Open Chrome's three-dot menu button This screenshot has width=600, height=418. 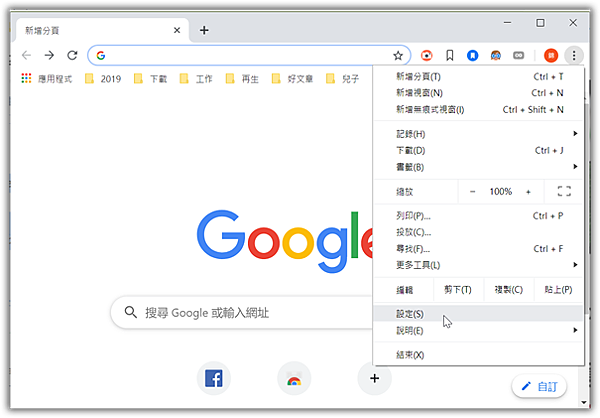coord(574,56)
